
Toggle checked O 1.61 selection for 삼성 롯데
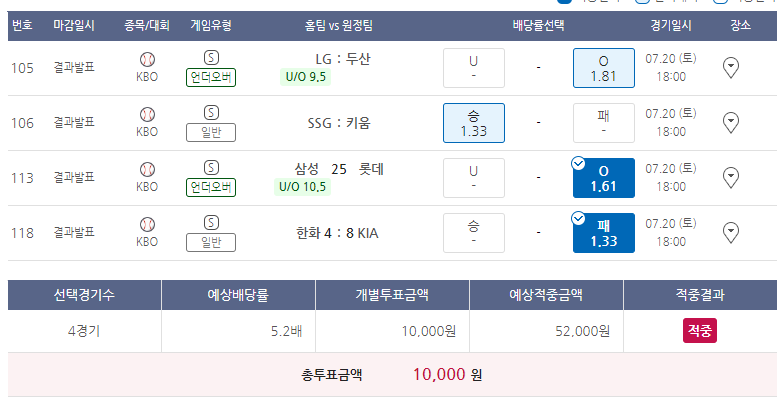pyautogui.click(x=604, y=178)
